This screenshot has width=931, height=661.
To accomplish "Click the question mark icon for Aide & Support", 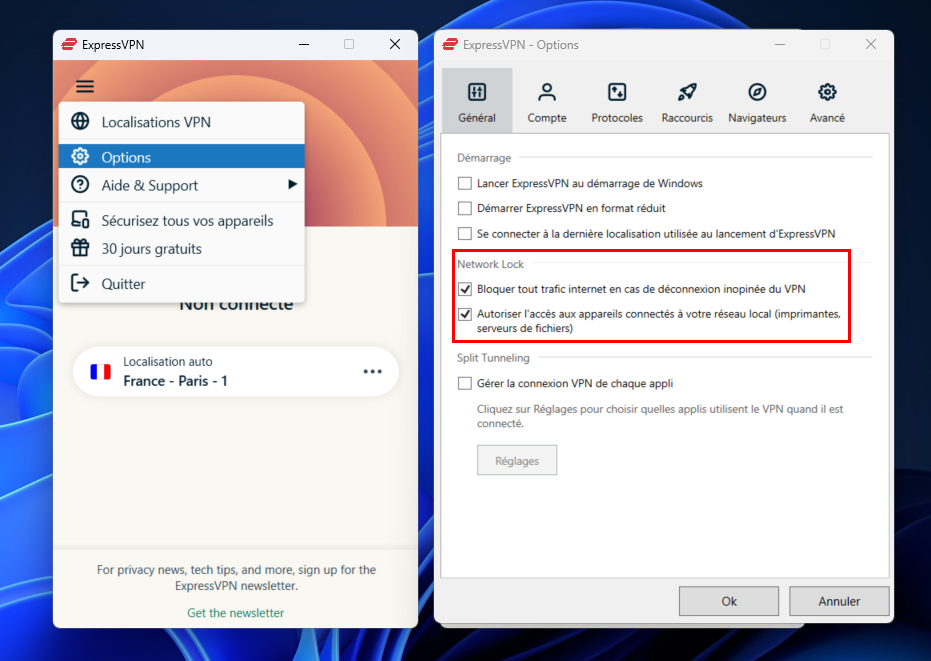I will 80,185.
